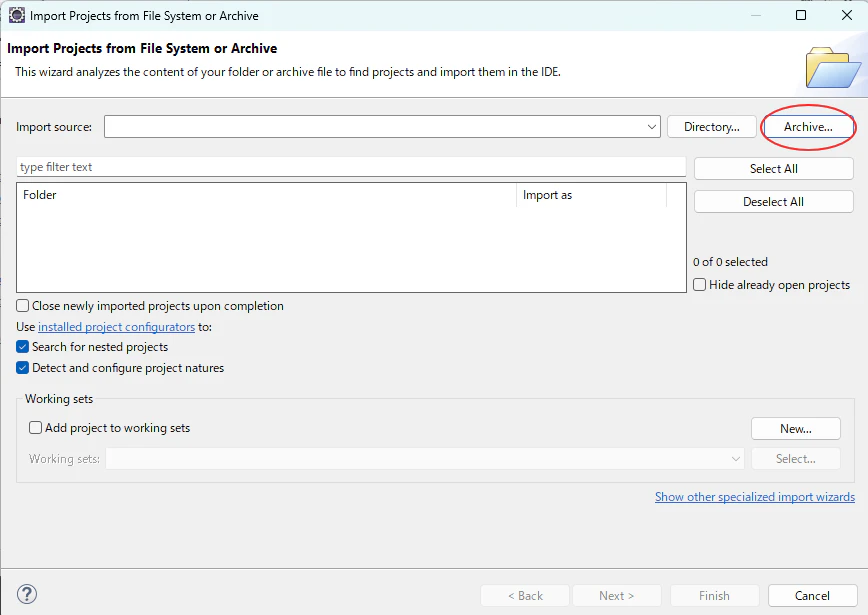Image resolution: width=868 pixels, height=615 pixels.
Task: Click the Select... working sets button
Action: pyautogui.click(x=796, y=459)
